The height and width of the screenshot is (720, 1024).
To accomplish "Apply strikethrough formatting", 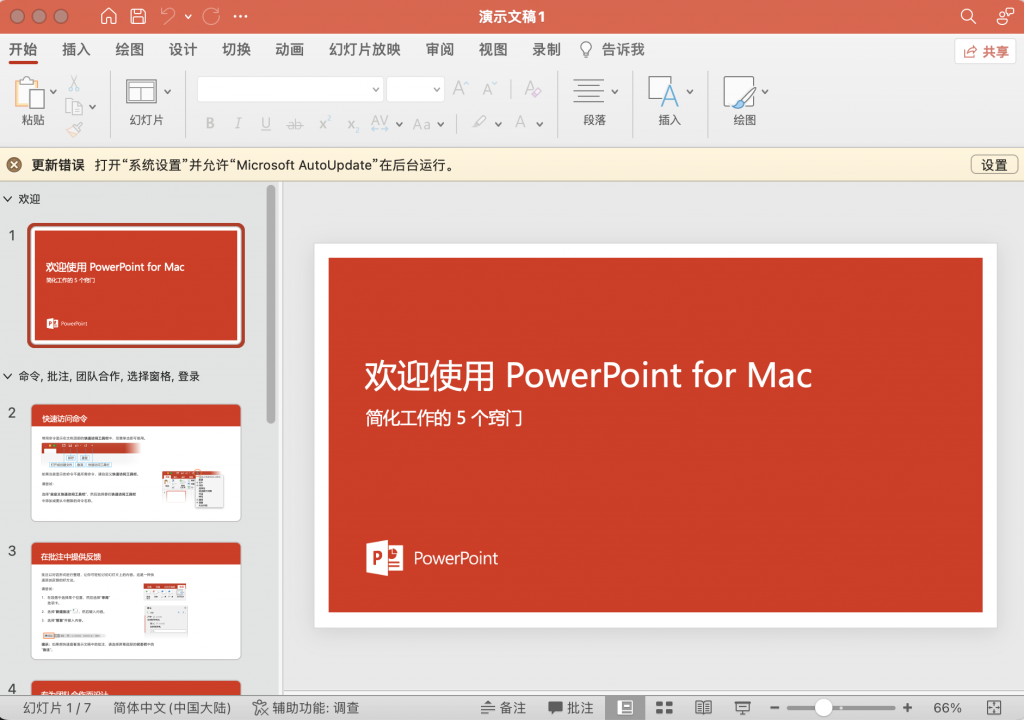I will (294, 123).
